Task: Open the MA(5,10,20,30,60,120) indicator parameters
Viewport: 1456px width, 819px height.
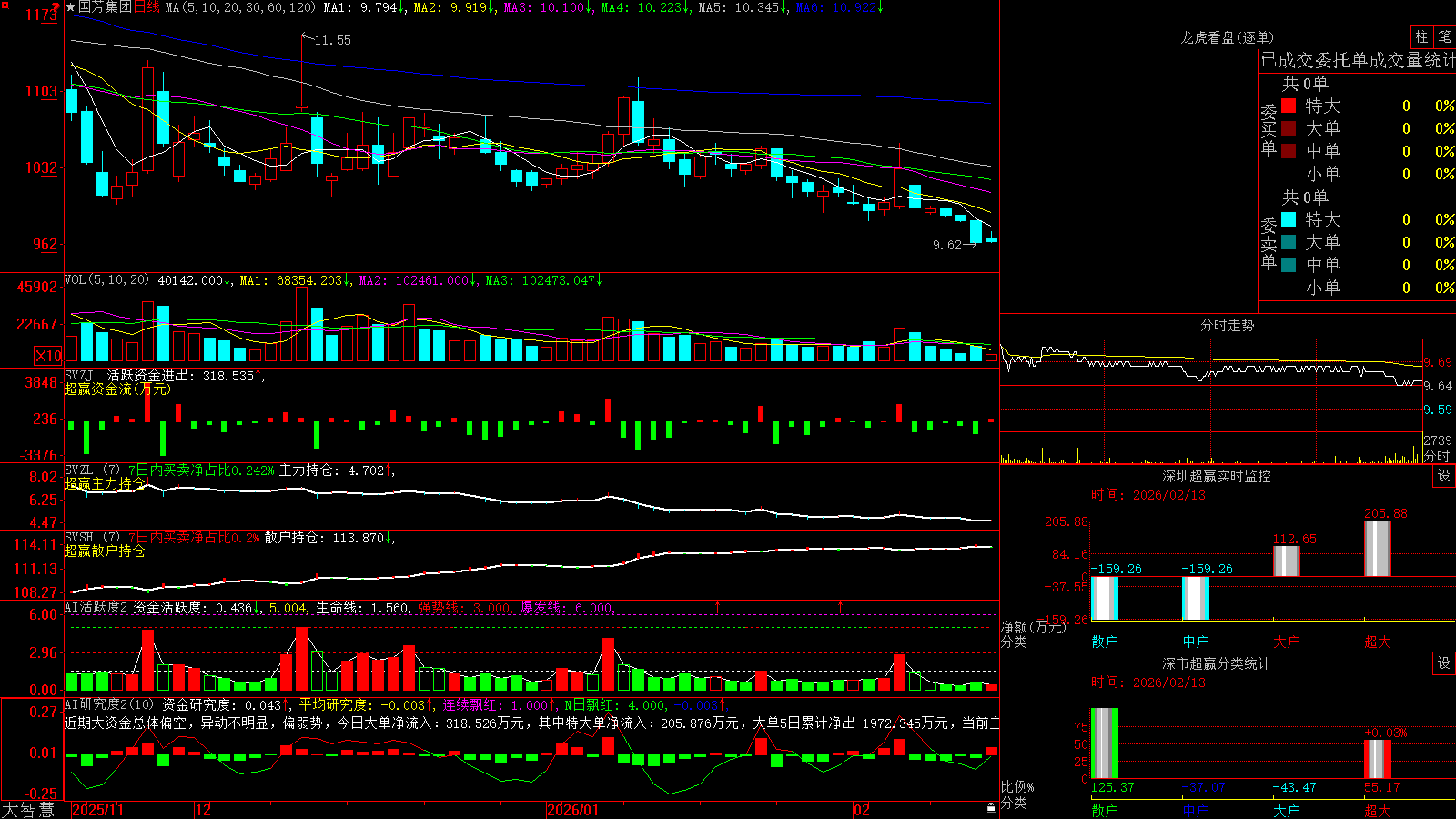Action: (x=241, y=7)
